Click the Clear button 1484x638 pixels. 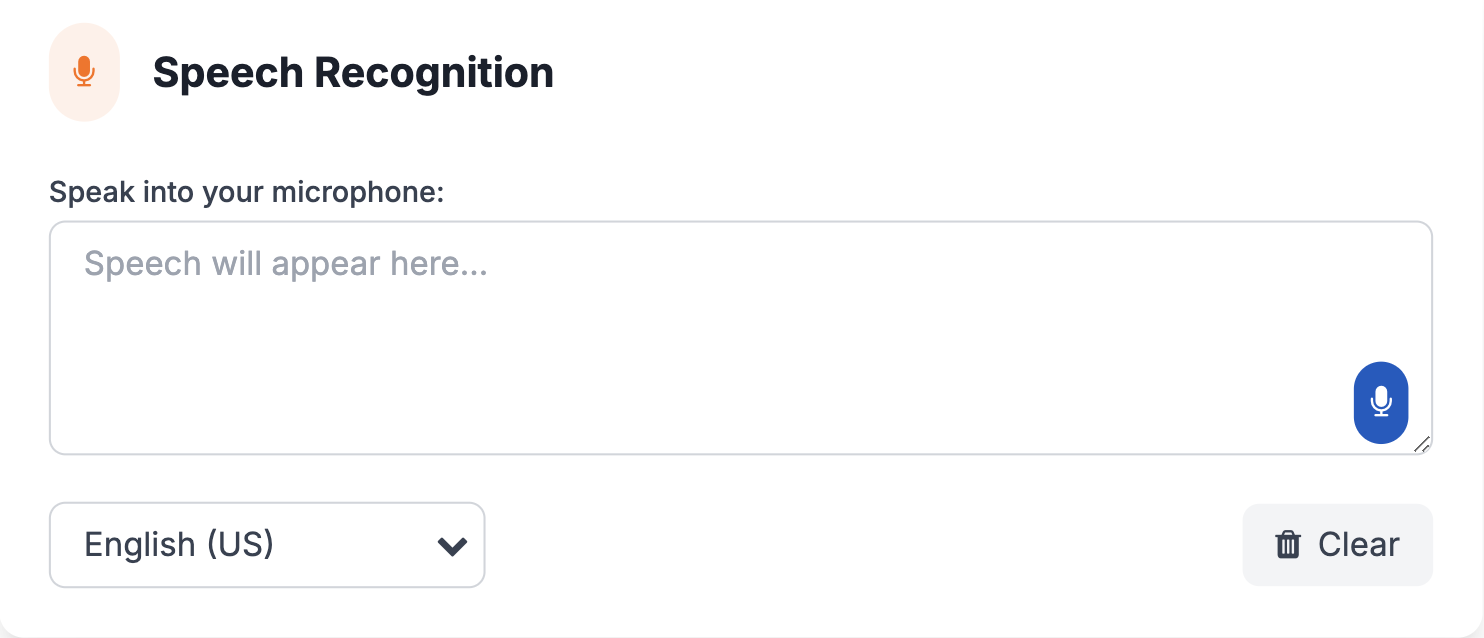pyautogui.click(x=1337, y=545)
